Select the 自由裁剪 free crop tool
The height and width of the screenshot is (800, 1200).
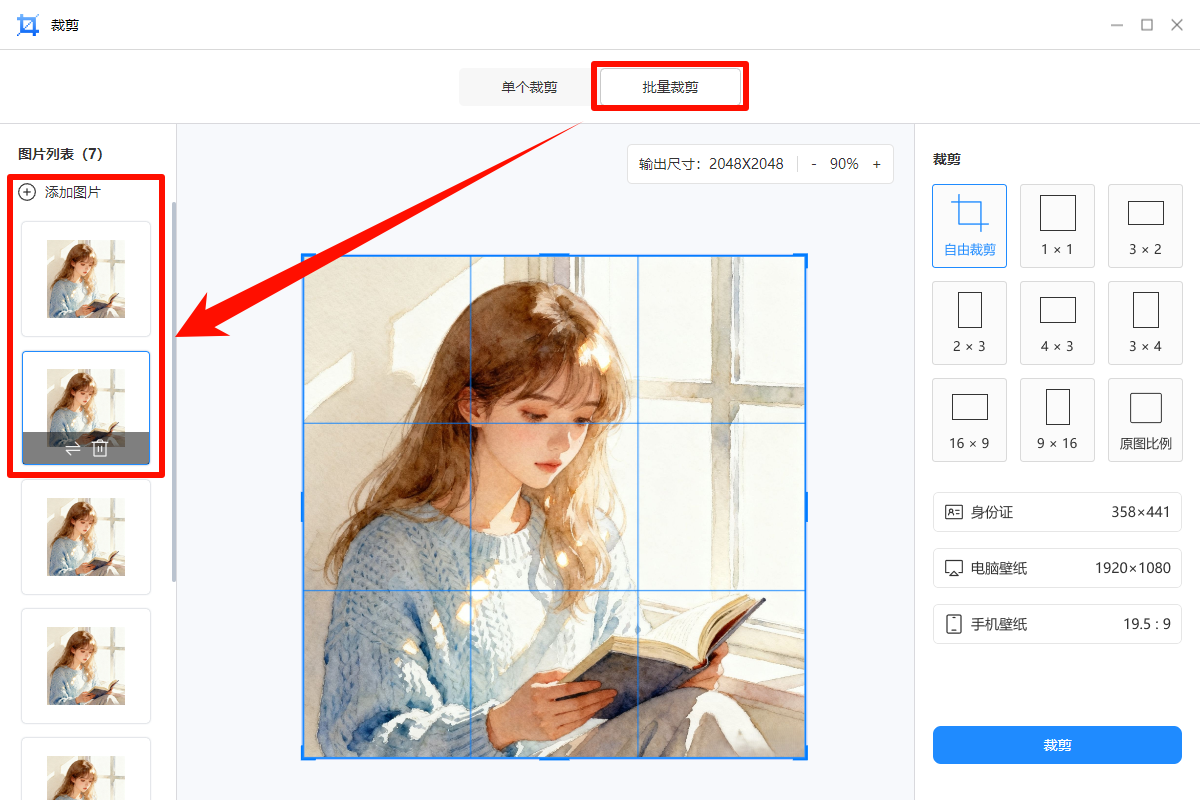tap(968, 225)
